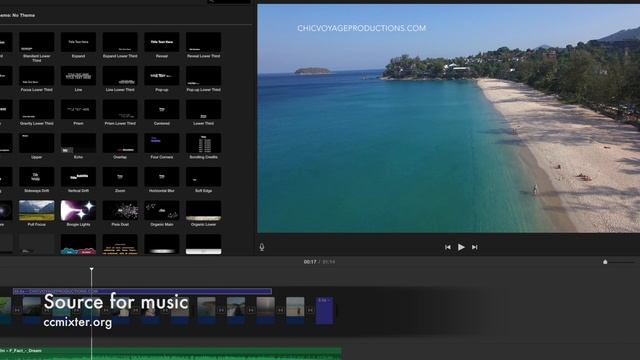The height and width of the screenshot is (360, 640).
Task: Select the purple end title clip
Action: click(324, 311)
